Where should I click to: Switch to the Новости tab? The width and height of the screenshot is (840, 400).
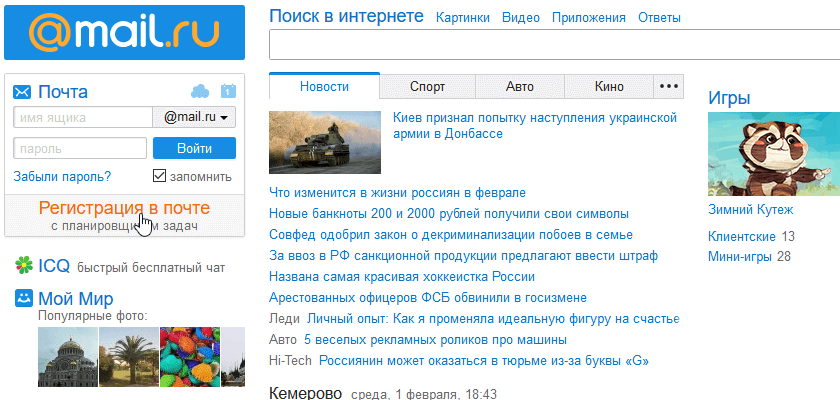pos(324,86)
